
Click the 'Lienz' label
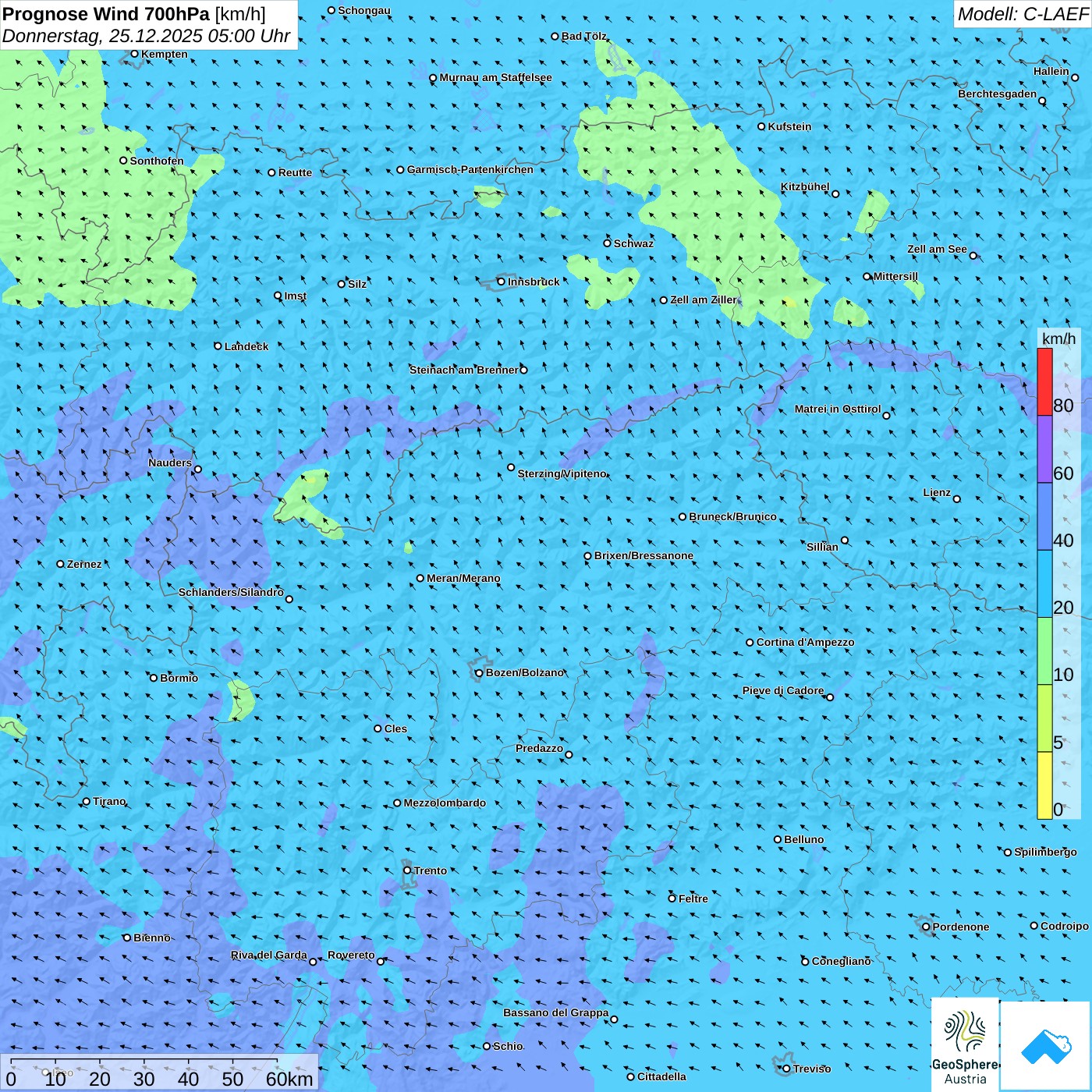[937, 492]
